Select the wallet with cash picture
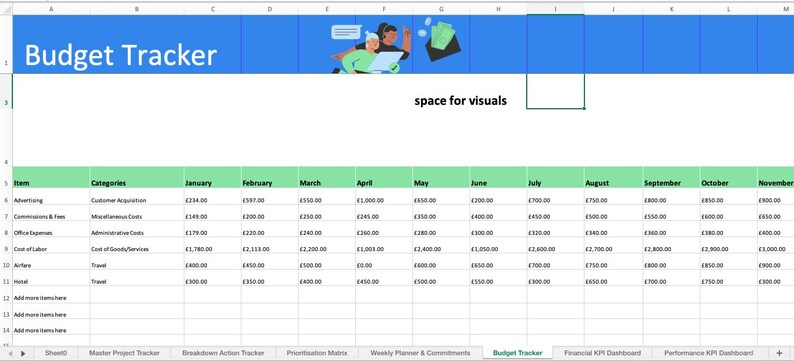Image resolution: width=794 pixels, height=361 pixels. click(x=440, y=39)
